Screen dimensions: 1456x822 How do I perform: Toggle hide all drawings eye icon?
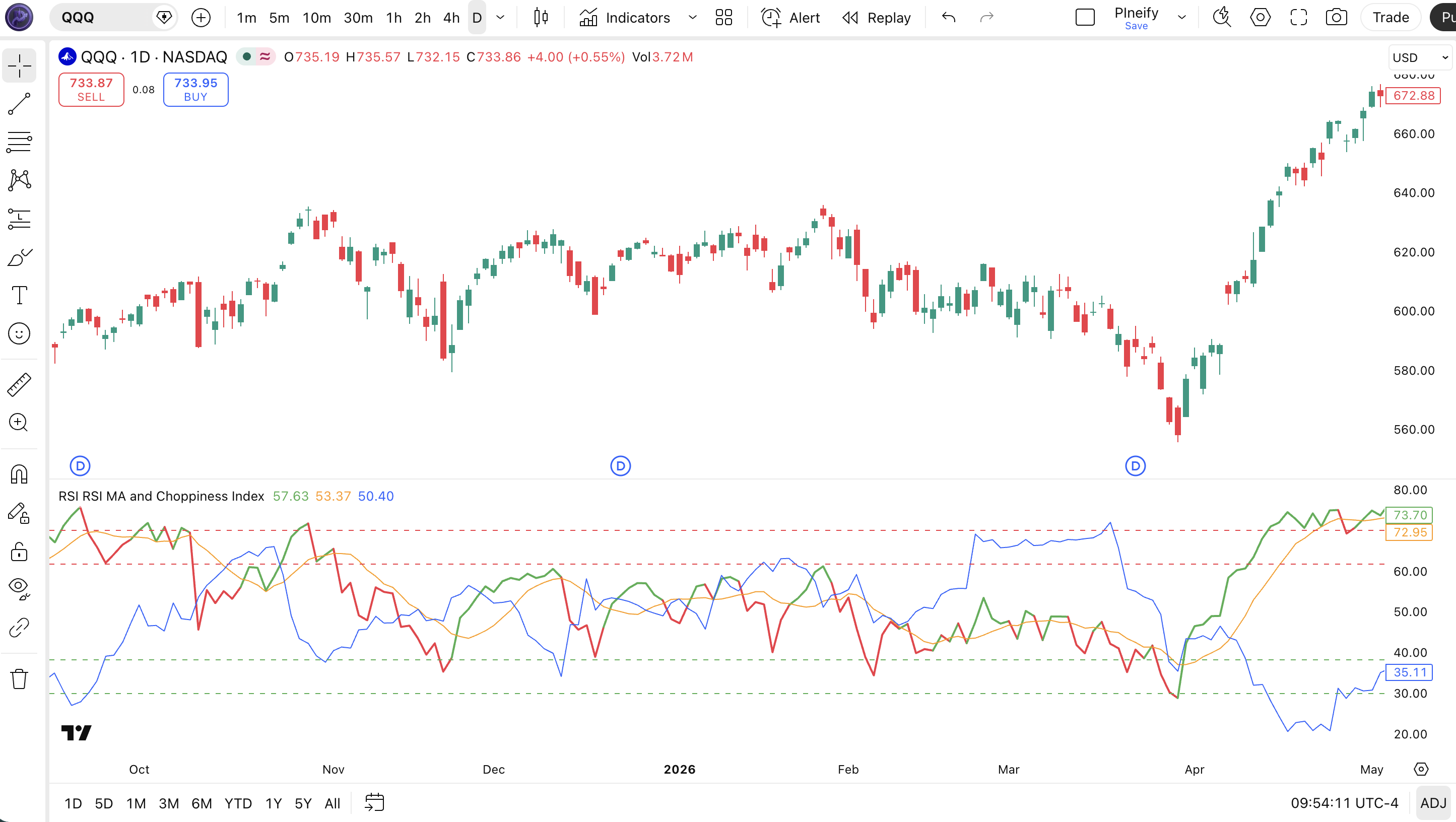(x=19, y=589)
